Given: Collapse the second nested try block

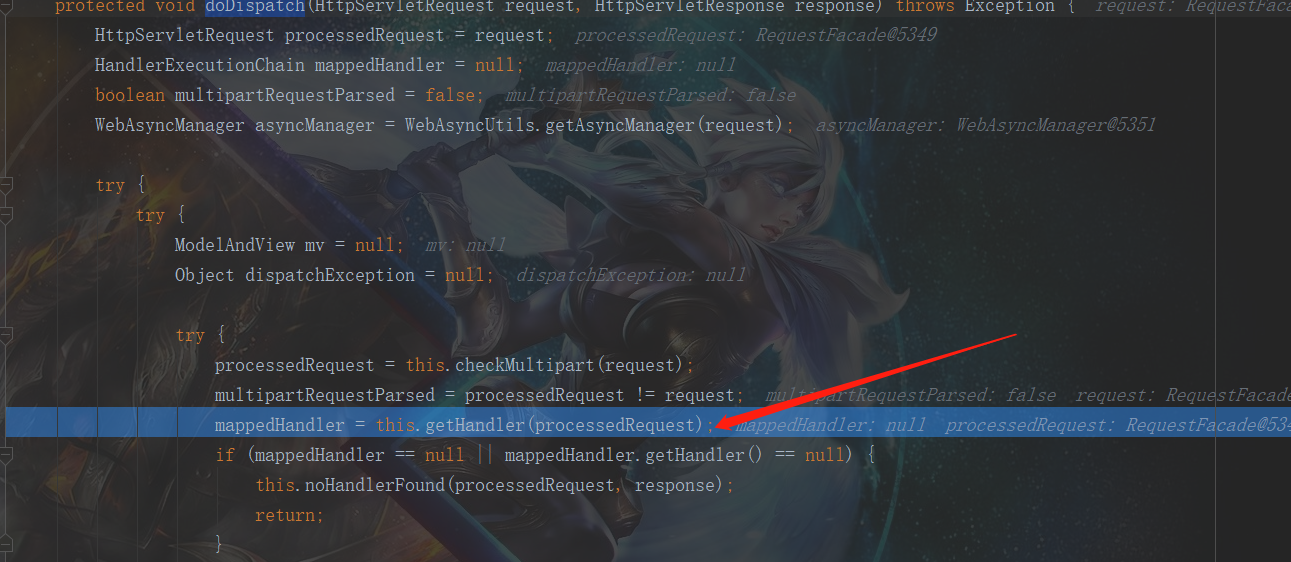Looking at the screenshot, I should [6, 215].
